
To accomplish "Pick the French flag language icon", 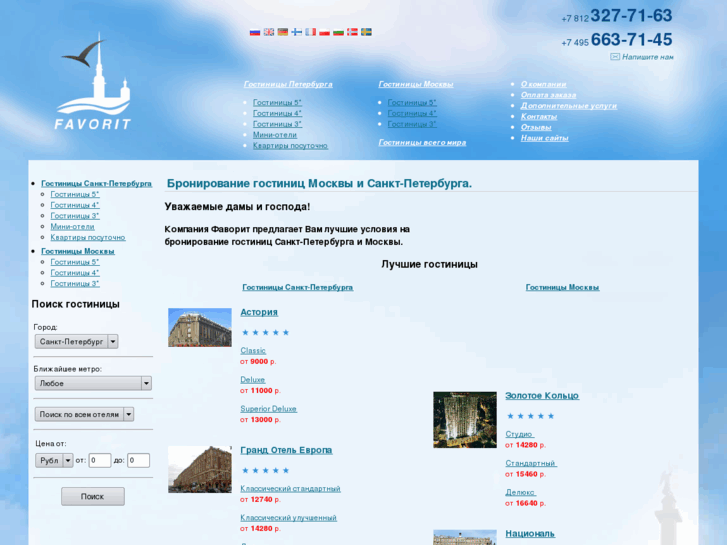I will pyautogui.click(x=310, y=32).
